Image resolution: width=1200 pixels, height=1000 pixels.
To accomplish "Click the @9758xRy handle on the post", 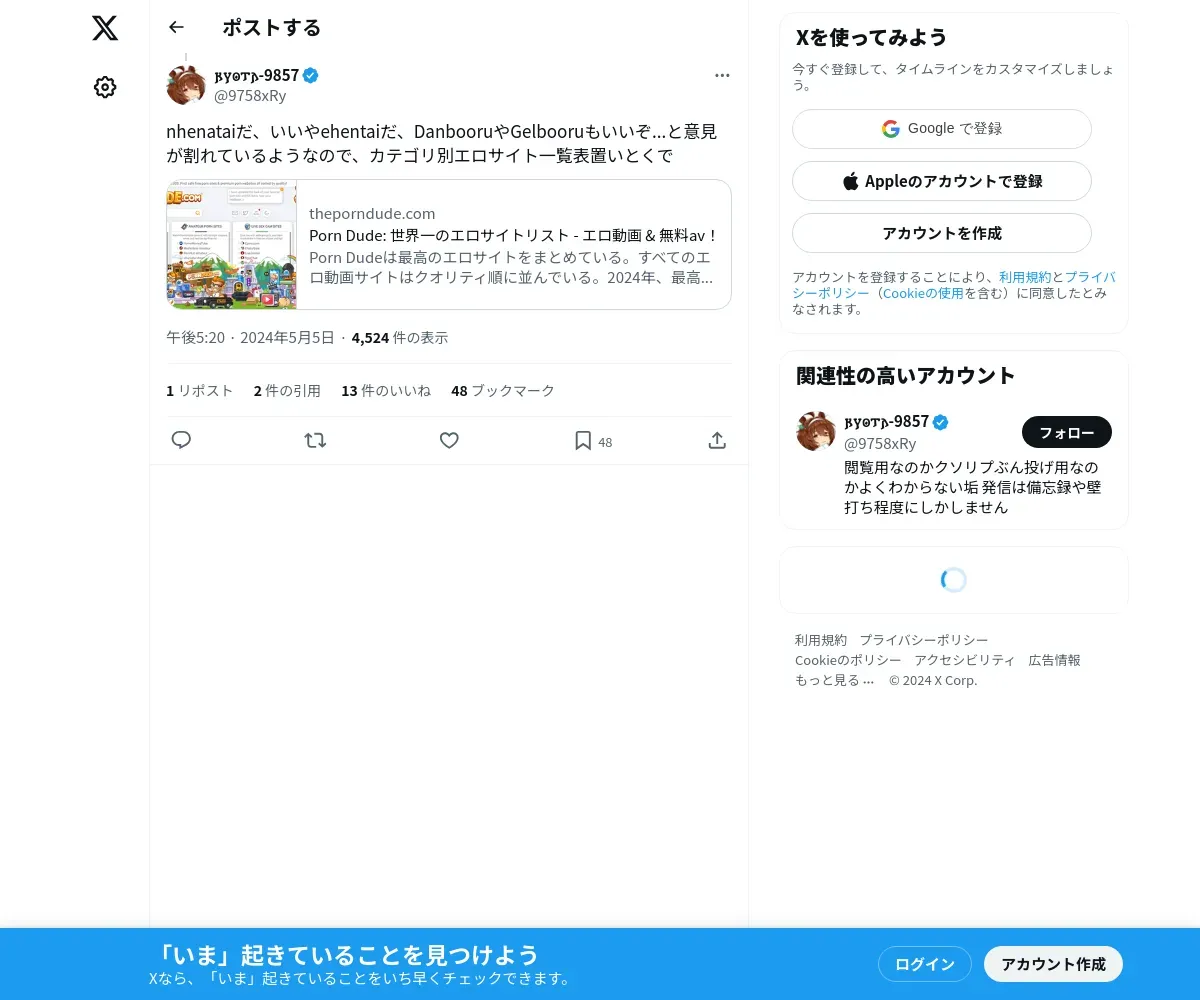I will click(250, 96).
